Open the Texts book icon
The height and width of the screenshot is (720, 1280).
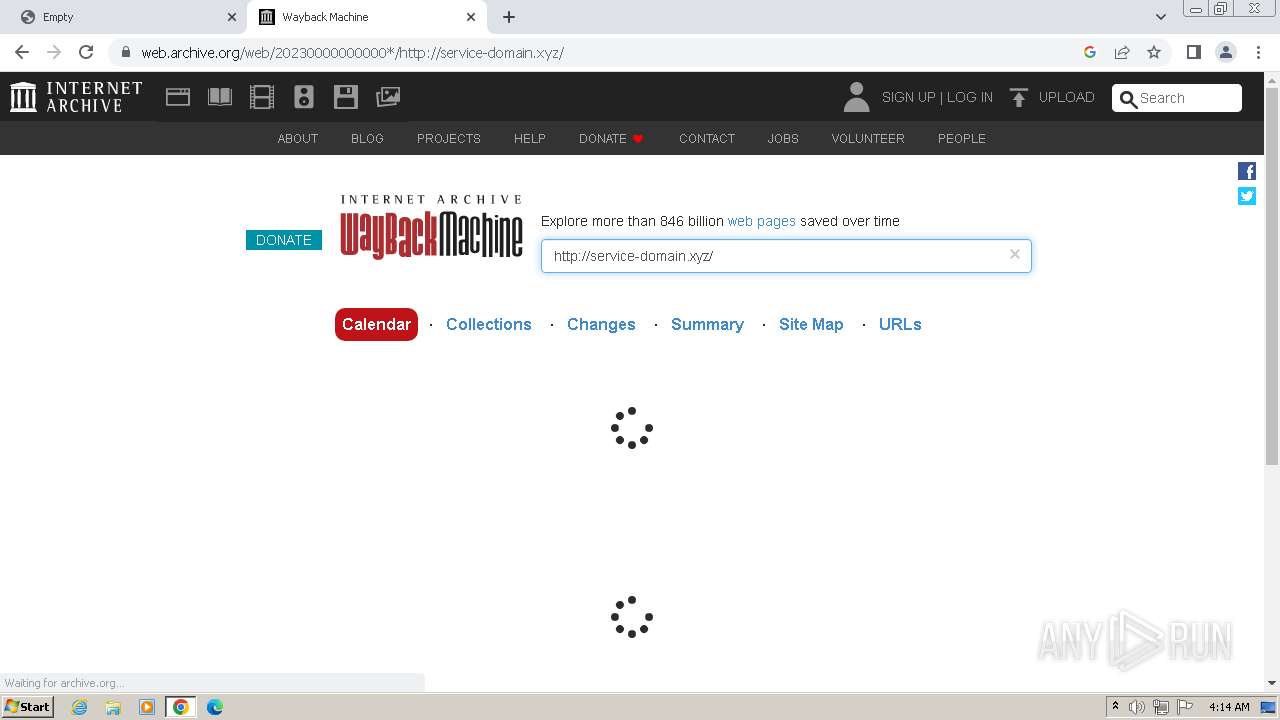point(220,97)
